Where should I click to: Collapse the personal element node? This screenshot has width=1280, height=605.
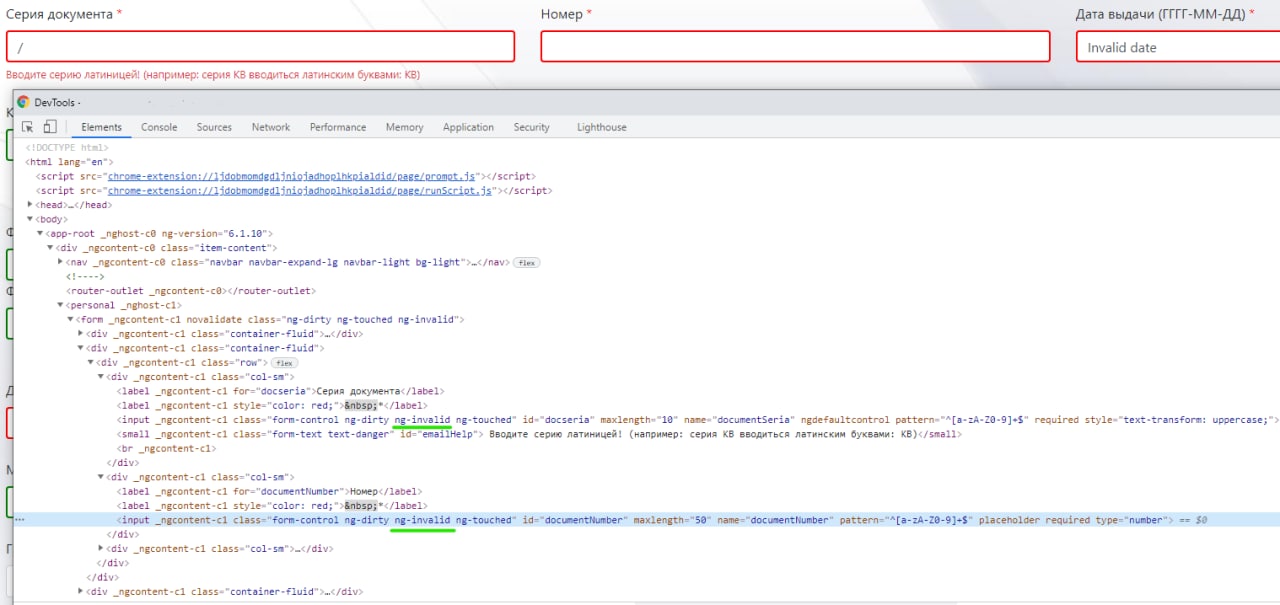point(60,305)
